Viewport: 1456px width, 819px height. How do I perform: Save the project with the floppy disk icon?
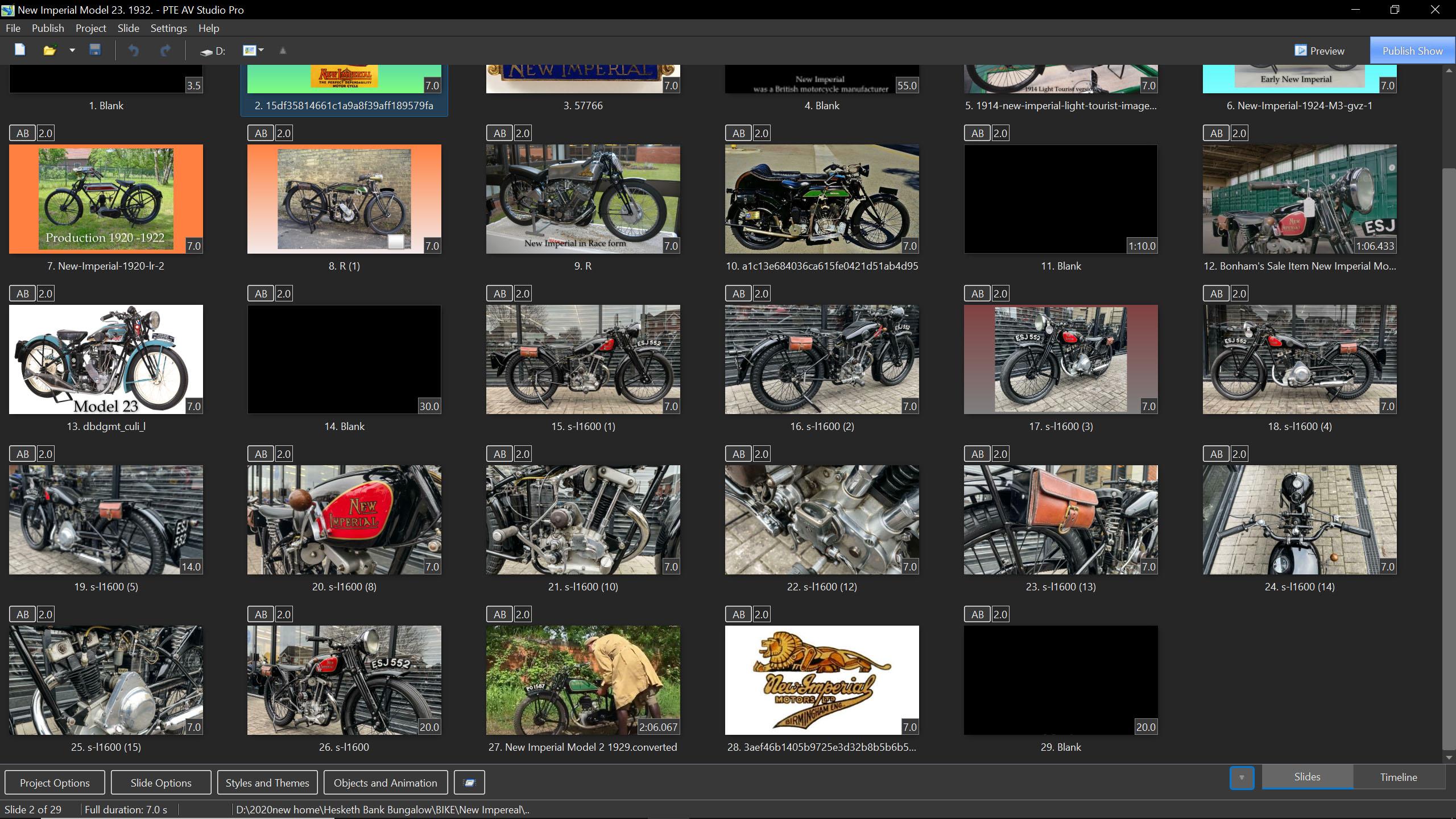coord(95,50)
